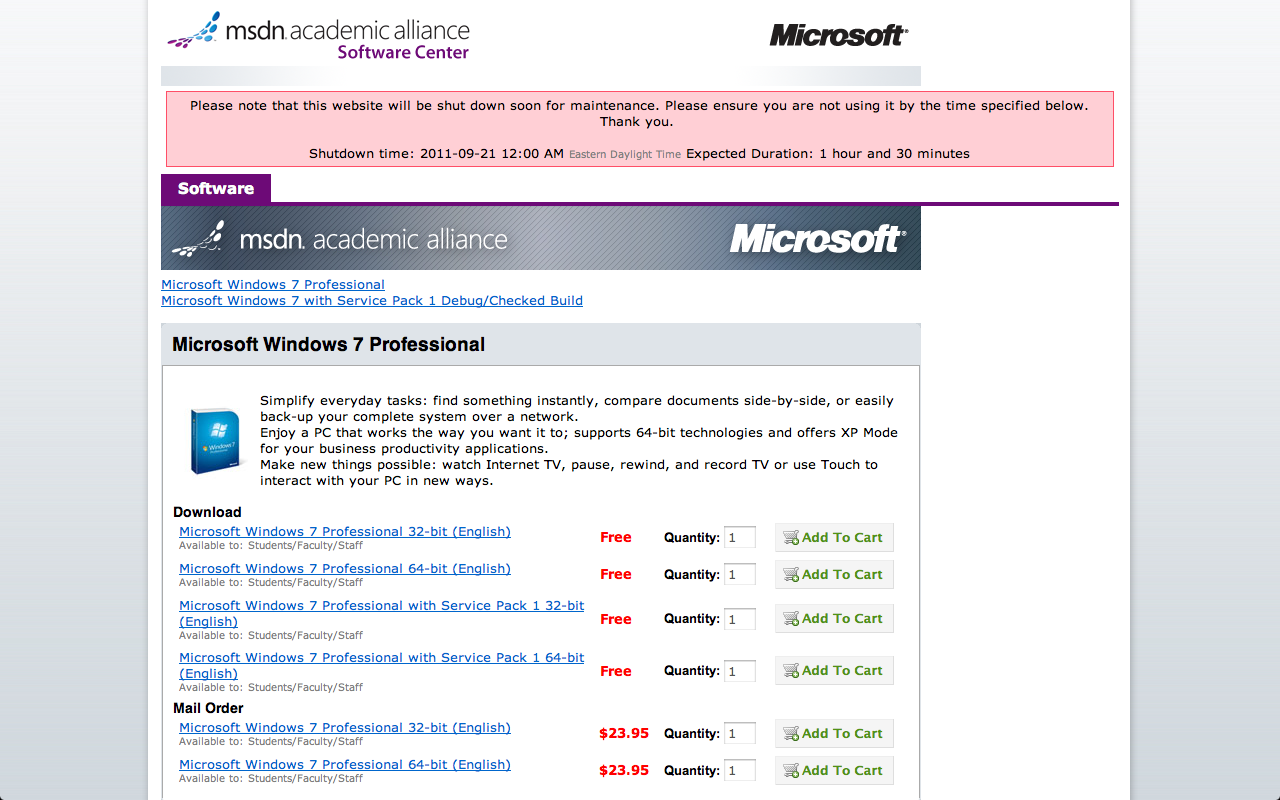The height and width of the screenshot is (800, 1280).
Task: Open Windows 7 Professional with Service Pack 1 64-bit link
Action: pos(381,666)
